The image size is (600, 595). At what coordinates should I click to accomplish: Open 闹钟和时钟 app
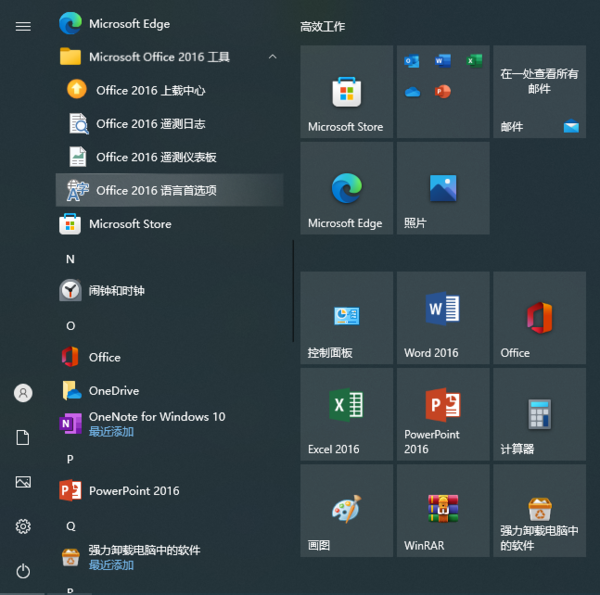[170, 290]
